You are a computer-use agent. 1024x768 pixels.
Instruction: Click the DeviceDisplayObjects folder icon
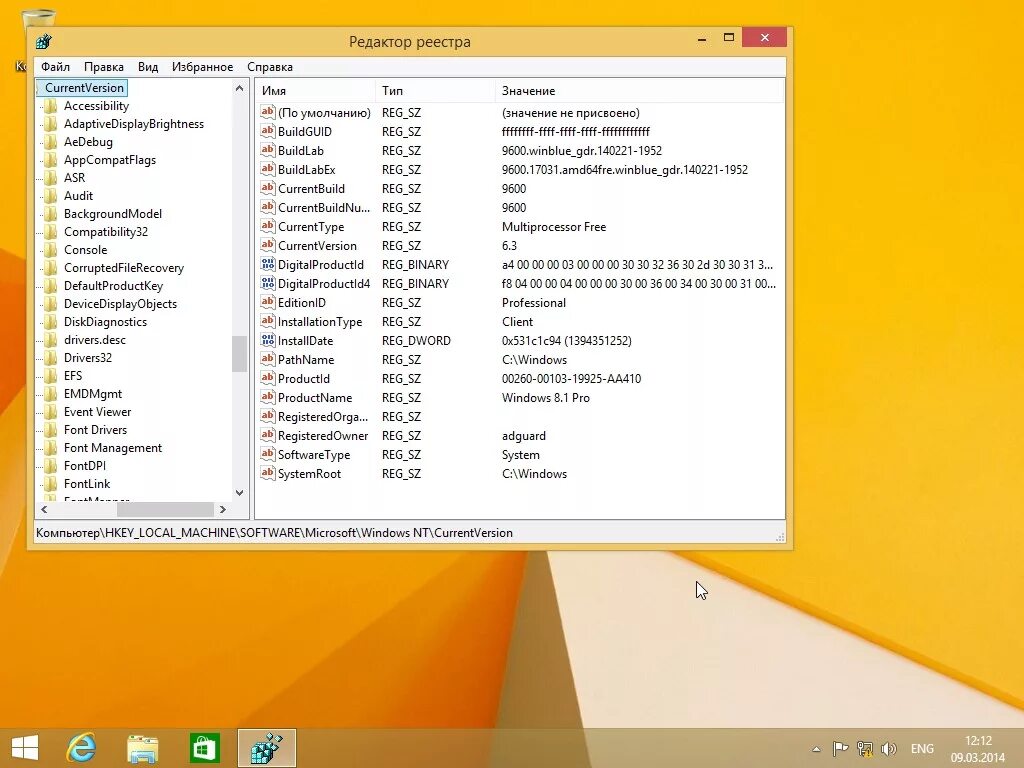point(50,304)
